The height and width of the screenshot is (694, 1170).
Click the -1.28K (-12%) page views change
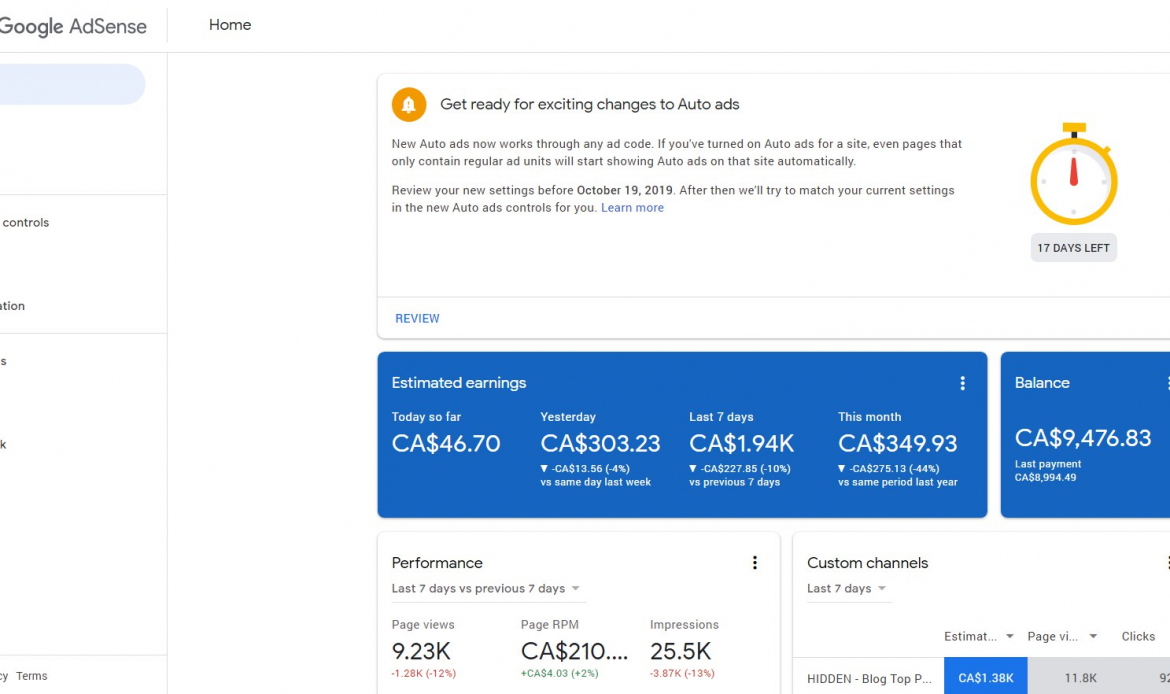click(423, 673)
